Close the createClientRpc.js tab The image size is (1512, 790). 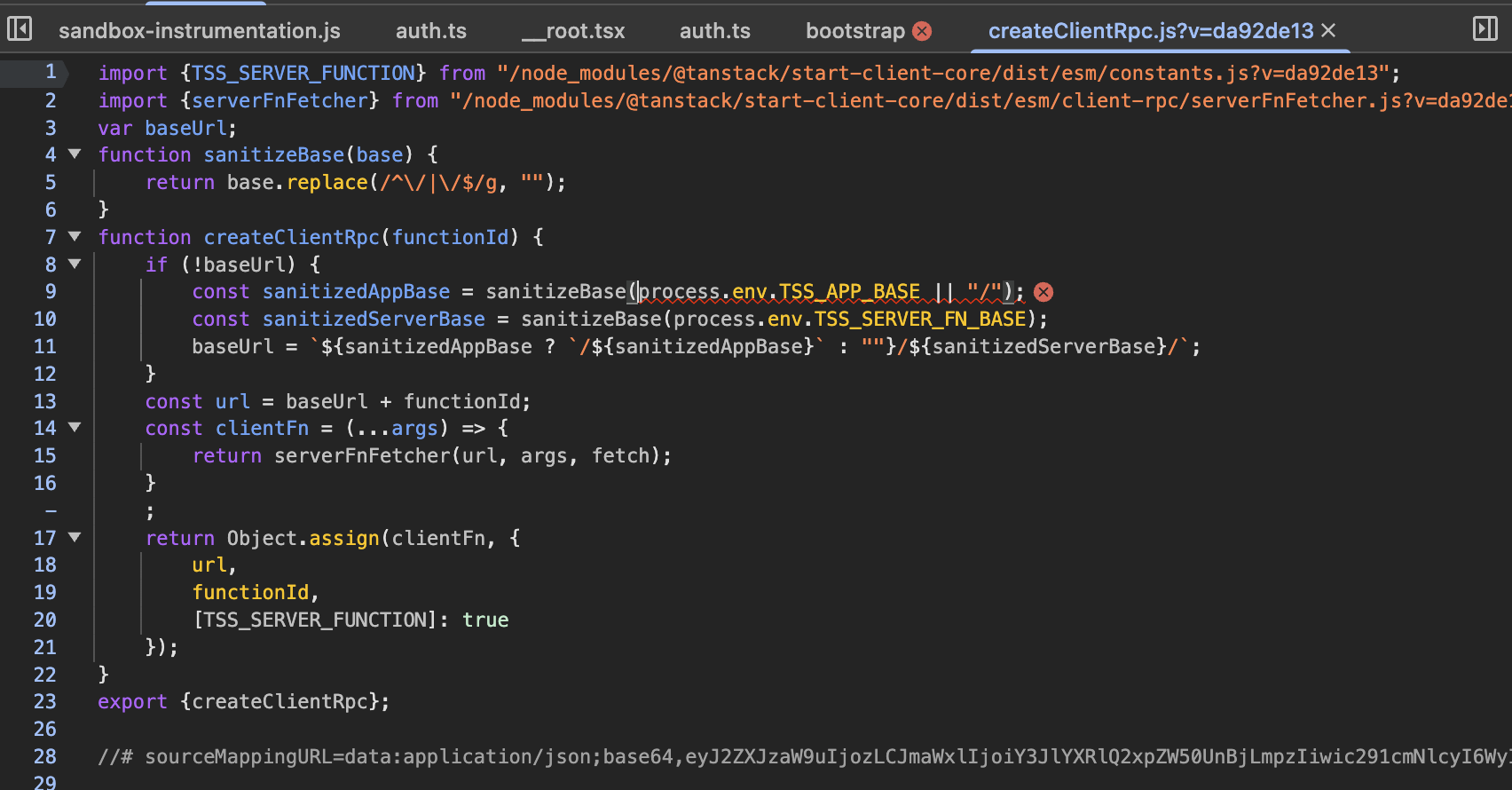pyautogui.click(x=1328, y=30)
